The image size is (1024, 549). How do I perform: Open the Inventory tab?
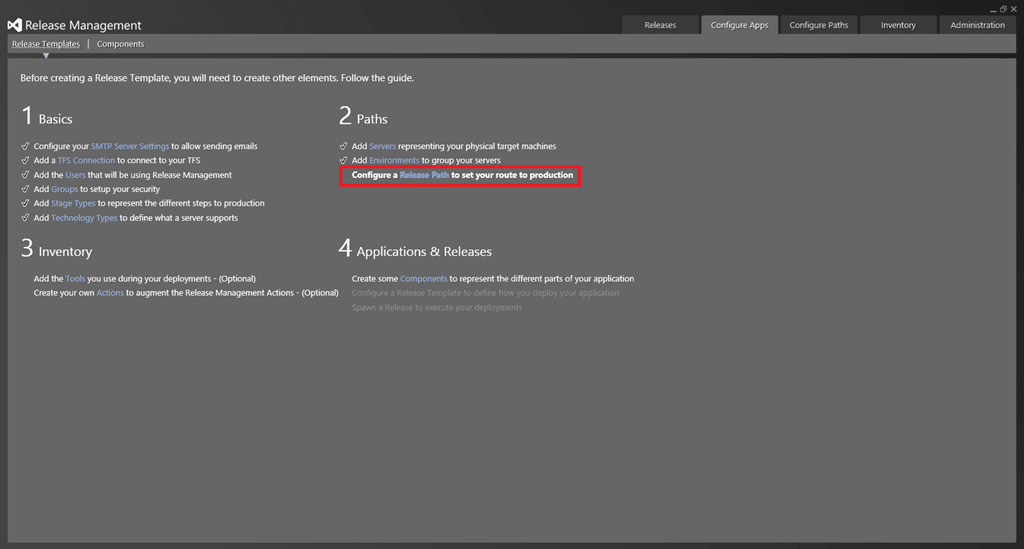click(x=898, y=25)
